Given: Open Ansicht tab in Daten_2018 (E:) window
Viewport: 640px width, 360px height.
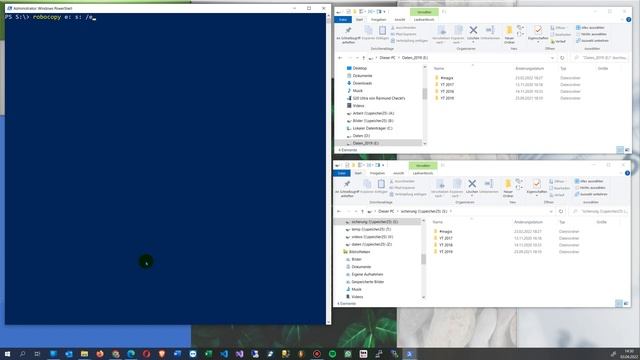Looking at the screenshot, I should [x=400, y=20].
